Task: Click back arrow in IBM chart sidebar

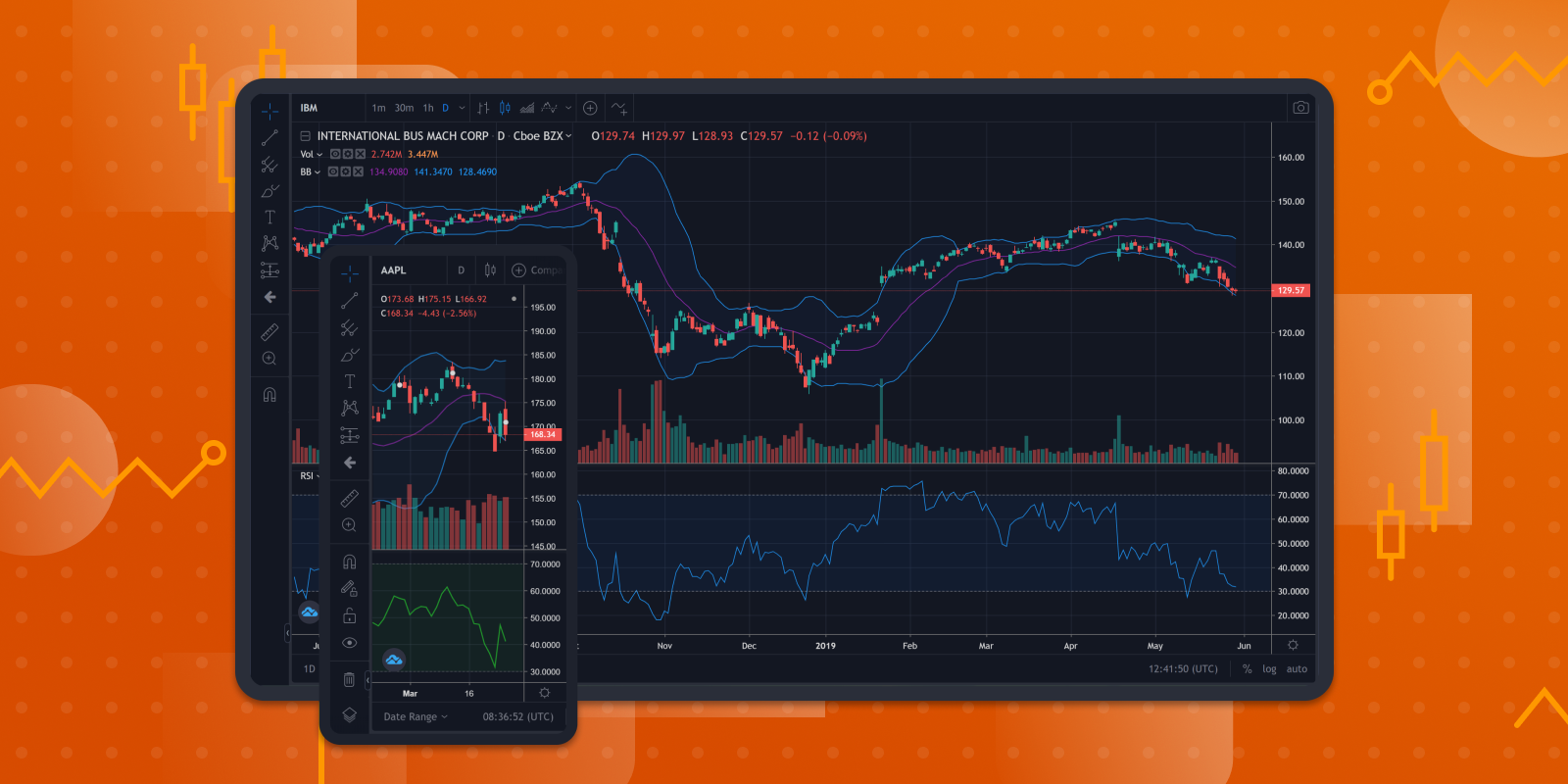Action: 269,297
